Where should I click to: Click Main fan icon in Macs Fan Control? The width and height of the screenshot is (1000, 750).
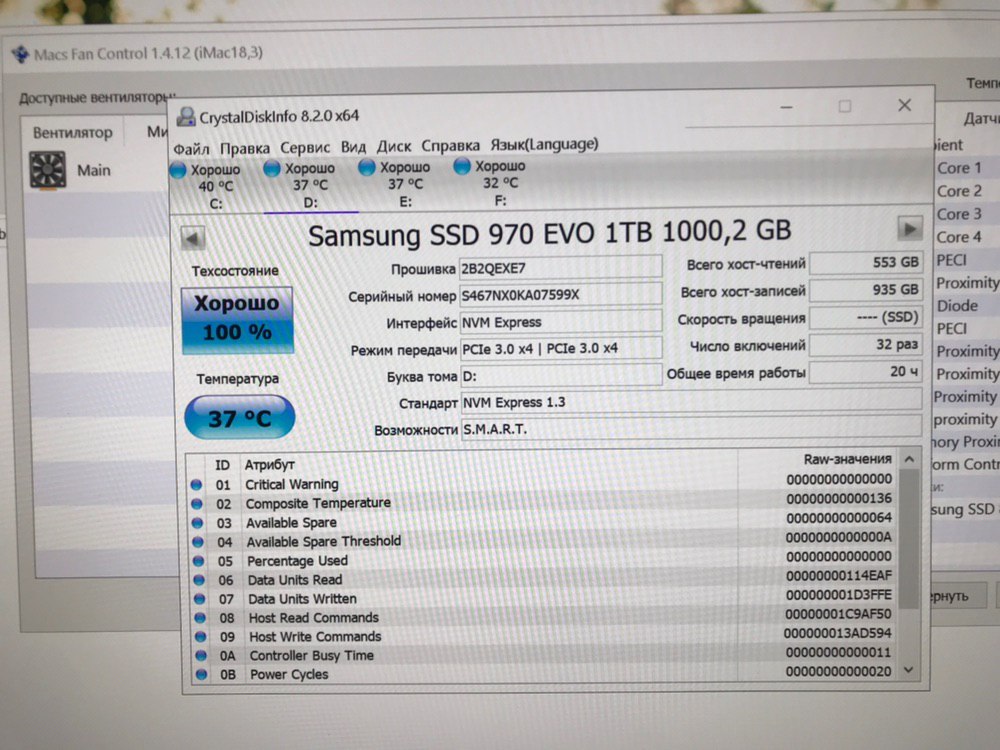point(48,170)
